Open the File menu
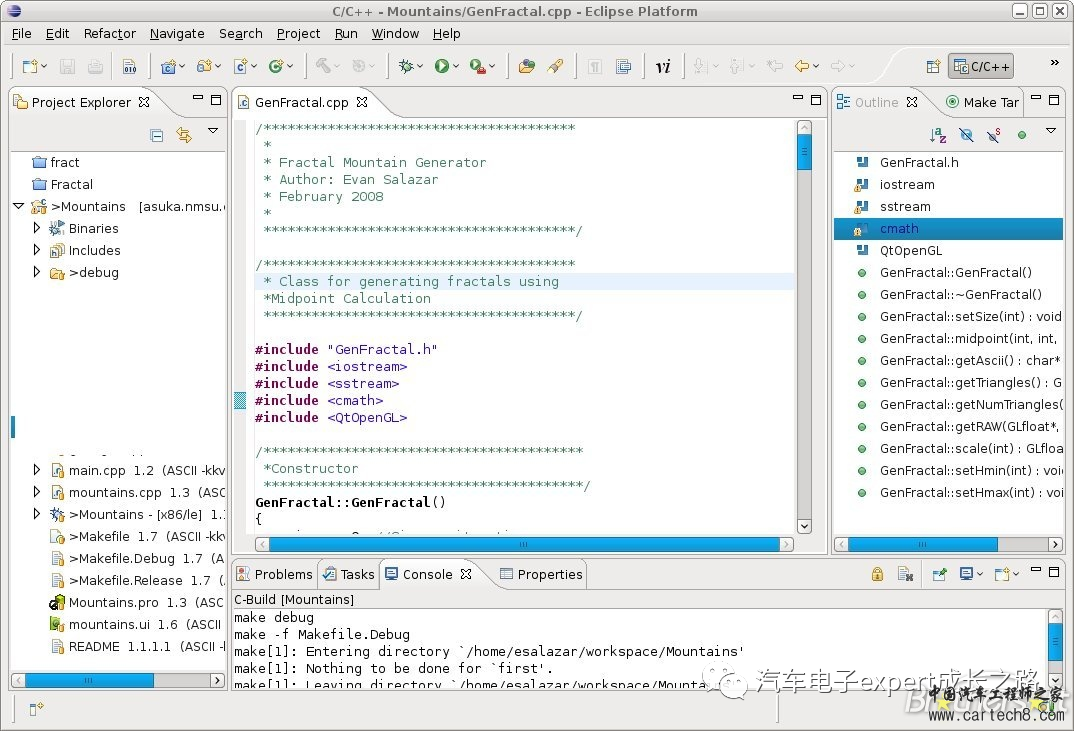 [21, 34]
